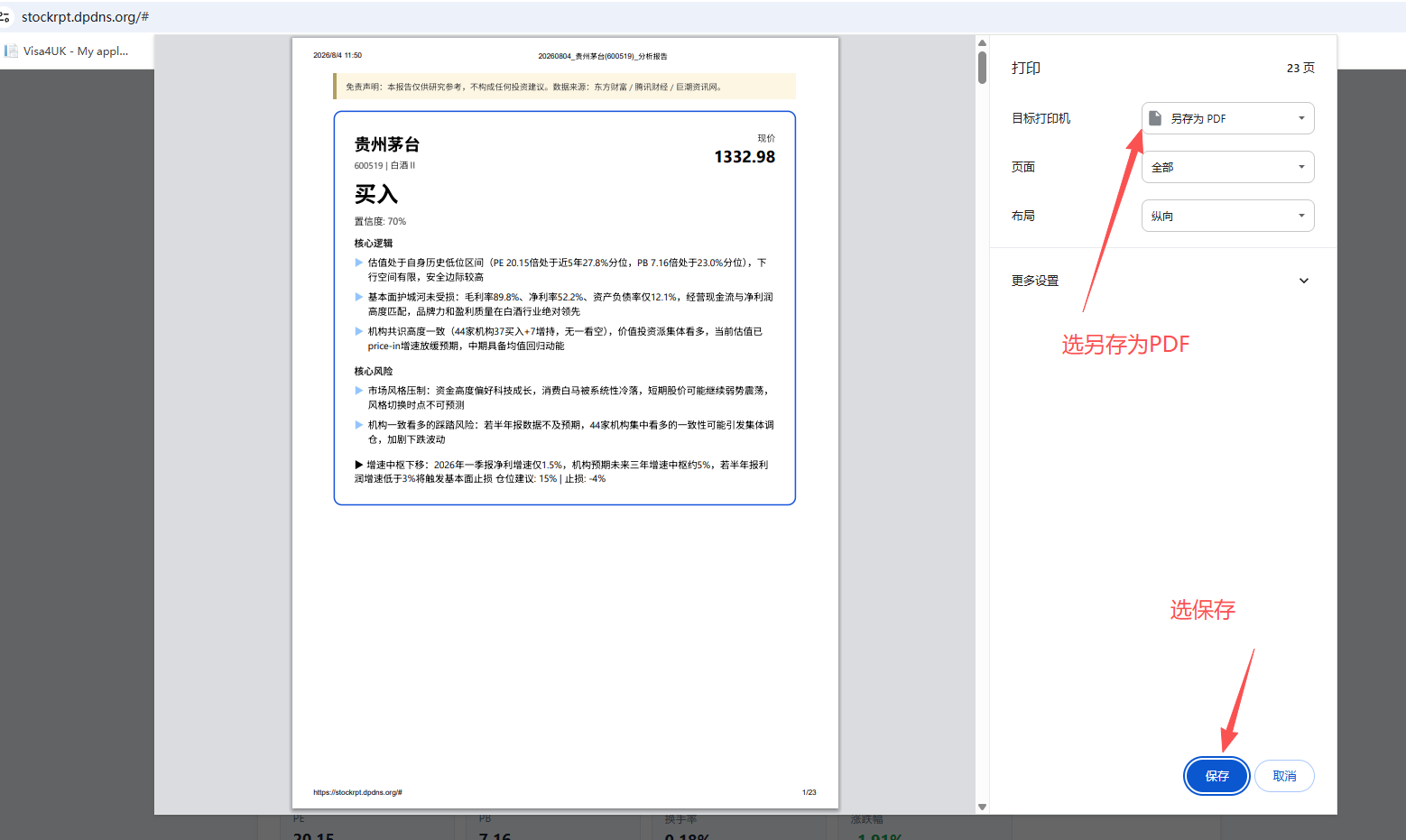
Task: Click the page number 1/23 in footer
Action: click(x=809, y=792)
